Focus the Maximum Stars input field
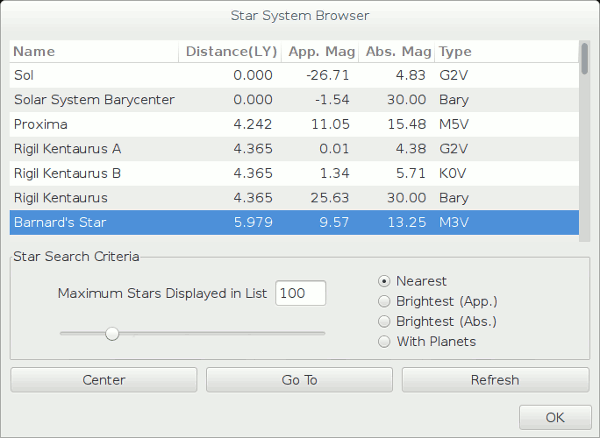The height and width of the screenshot is (438, 600). 301,293
